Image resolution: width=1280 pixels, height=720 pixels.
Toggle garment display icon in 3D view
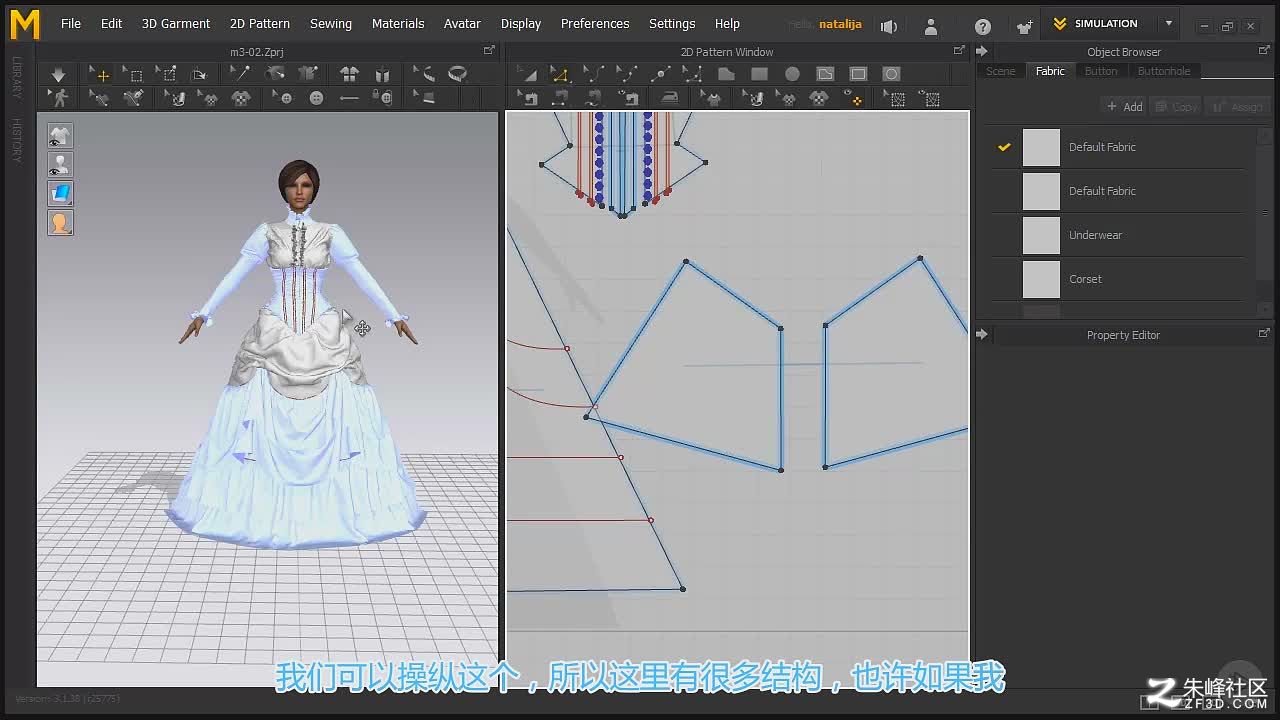tap(60, 135)
